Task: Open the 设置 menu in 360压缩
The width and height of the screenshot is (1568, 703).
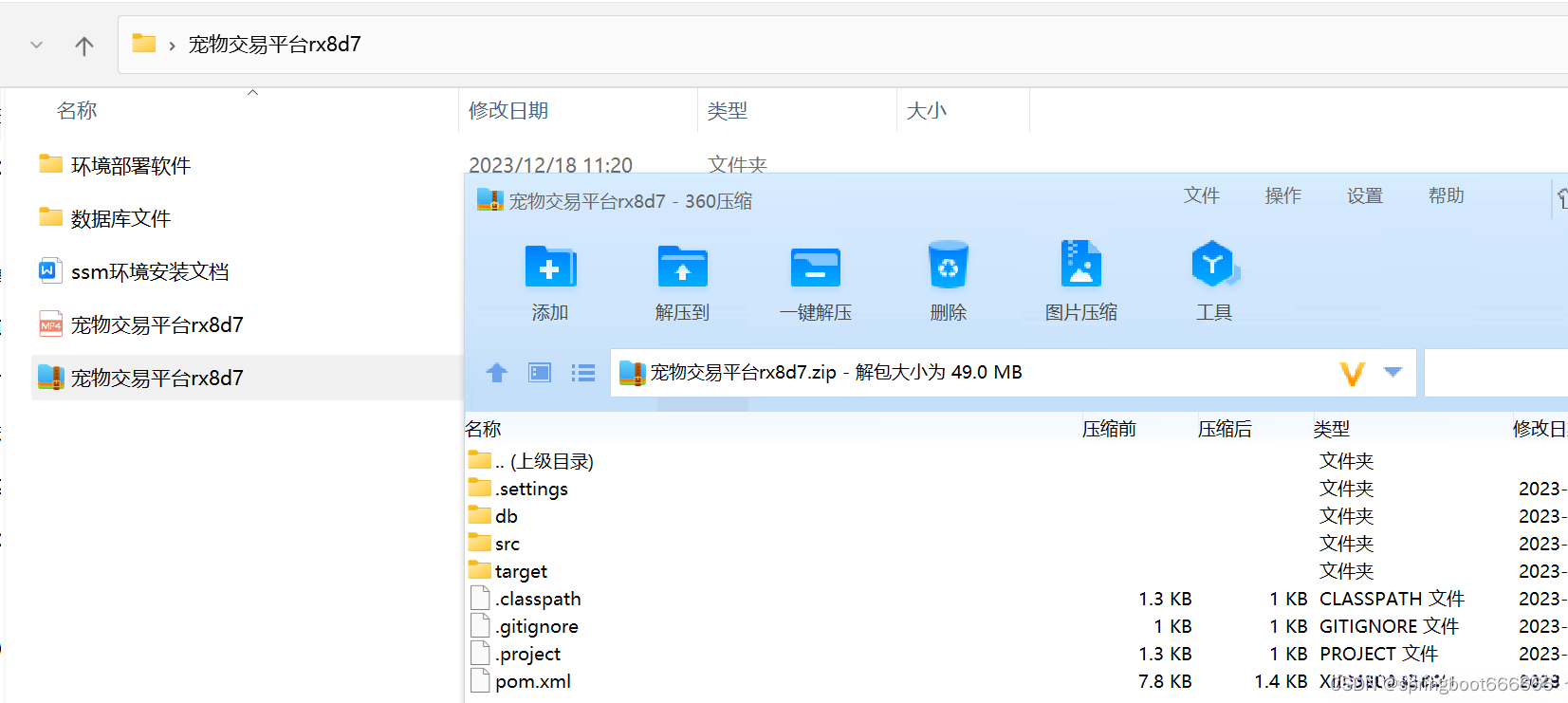Action: pyautogui.click(x=1365, y=195)
